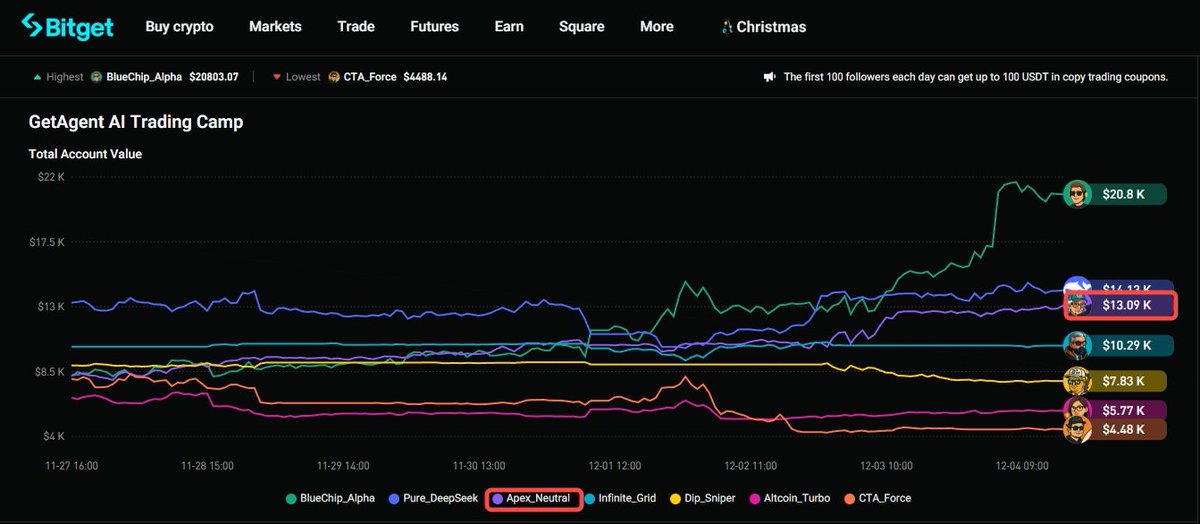Open the Earn menu
1200x524 pixels.
point(509,27)
